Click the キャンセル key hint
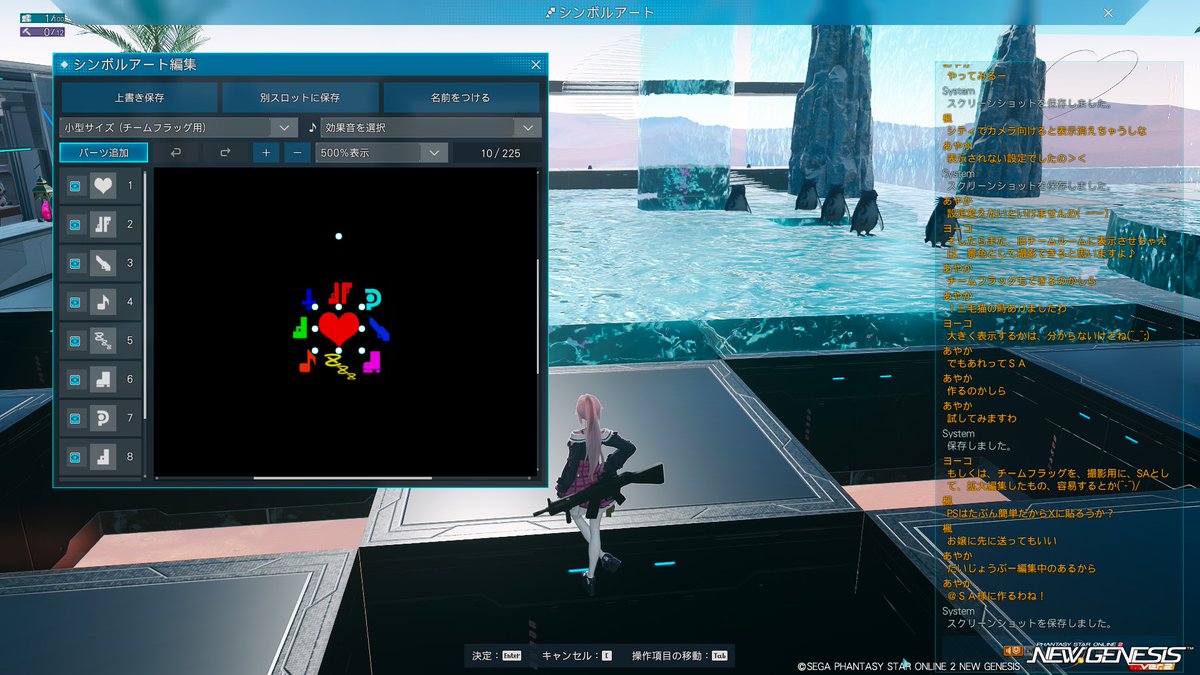The height and width of the screenshot is (675, 1200). coord(576,656)
